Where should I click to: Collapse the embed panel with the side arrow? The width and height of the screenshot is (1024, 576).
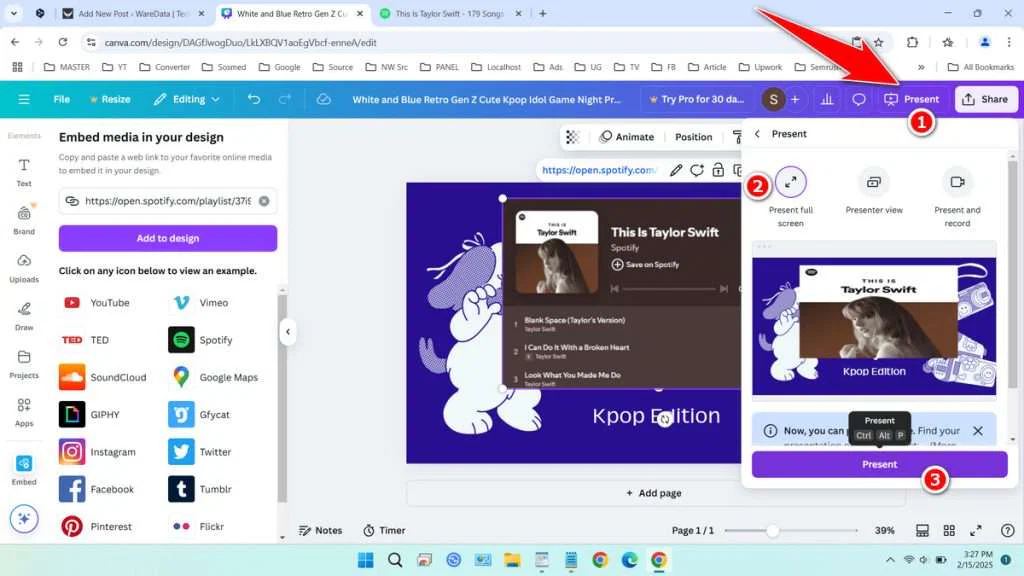[x=289, y=332]
